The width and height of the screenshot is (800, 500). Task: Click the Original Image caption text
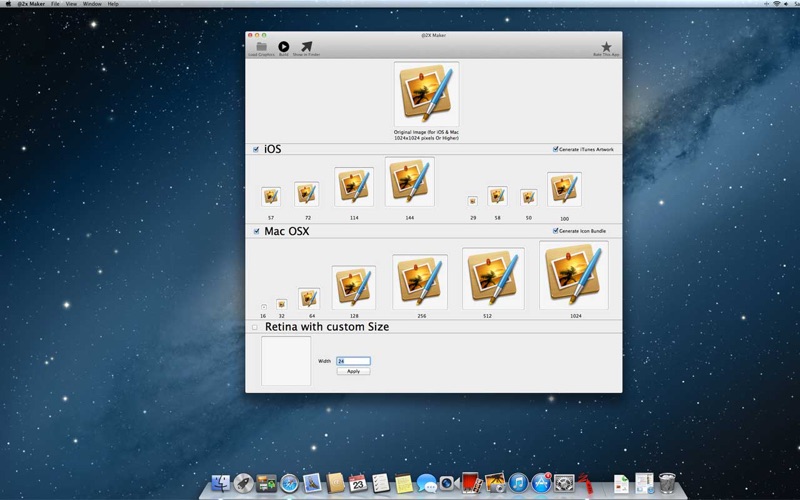coord(426,135)
